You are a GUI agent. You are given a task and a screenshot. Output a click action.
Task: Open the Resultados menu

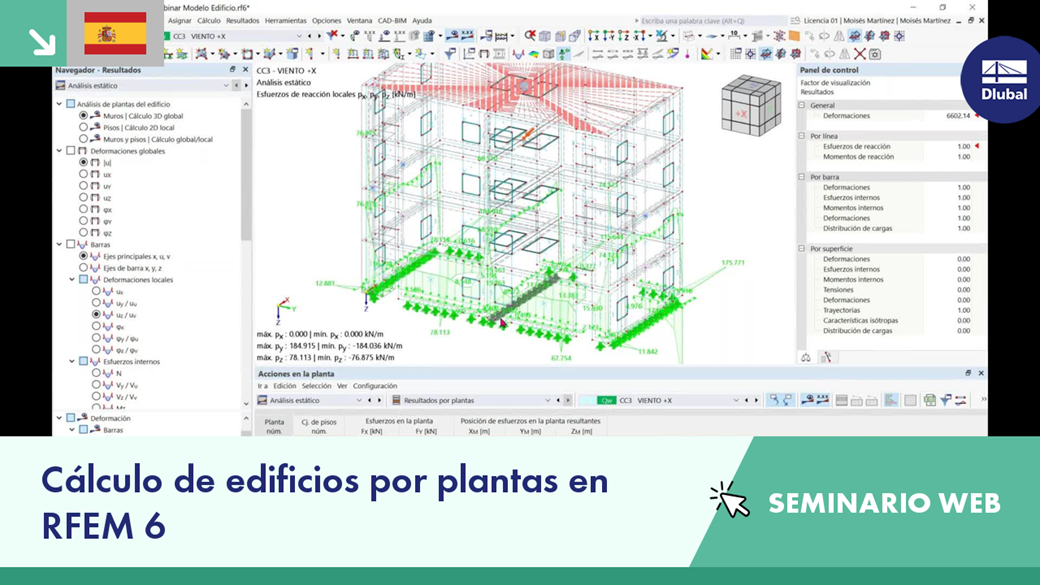coord(243,21)
